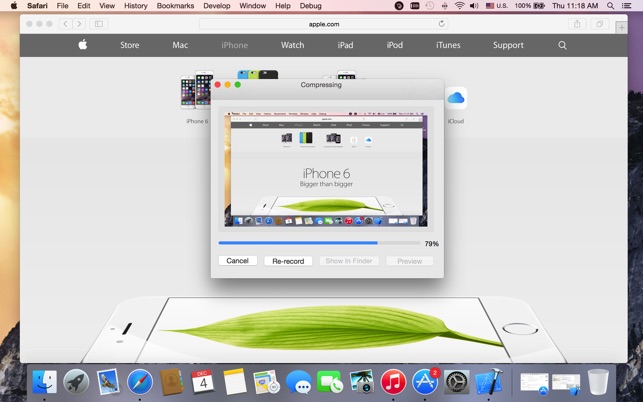Open Time Machine menu bar icon
Image resolution: width=643 pixels, height=402 pixels.
pos(430,6)
